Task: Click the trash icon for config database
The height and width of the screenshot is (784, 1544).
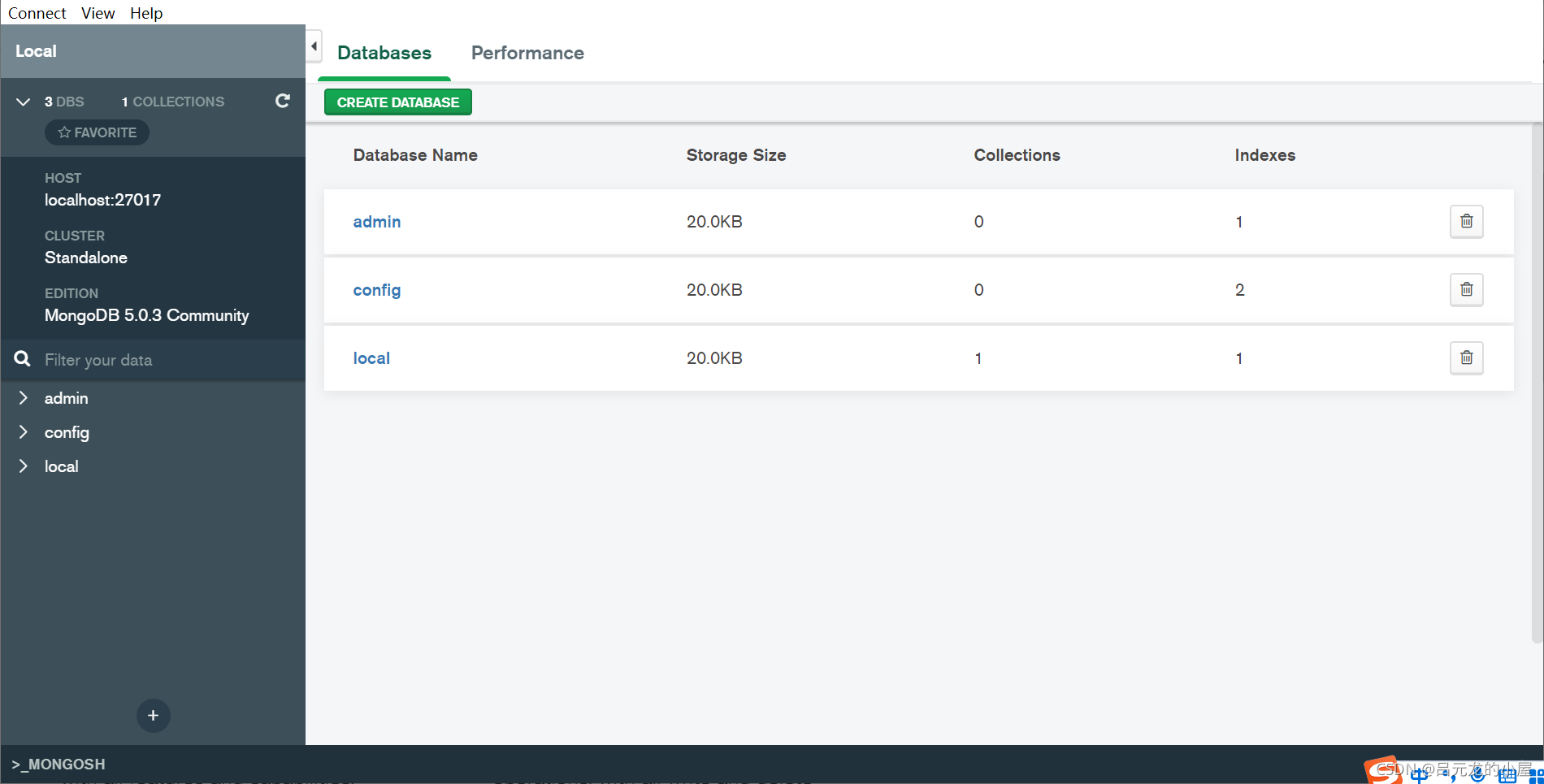Action: (1466, 290)
